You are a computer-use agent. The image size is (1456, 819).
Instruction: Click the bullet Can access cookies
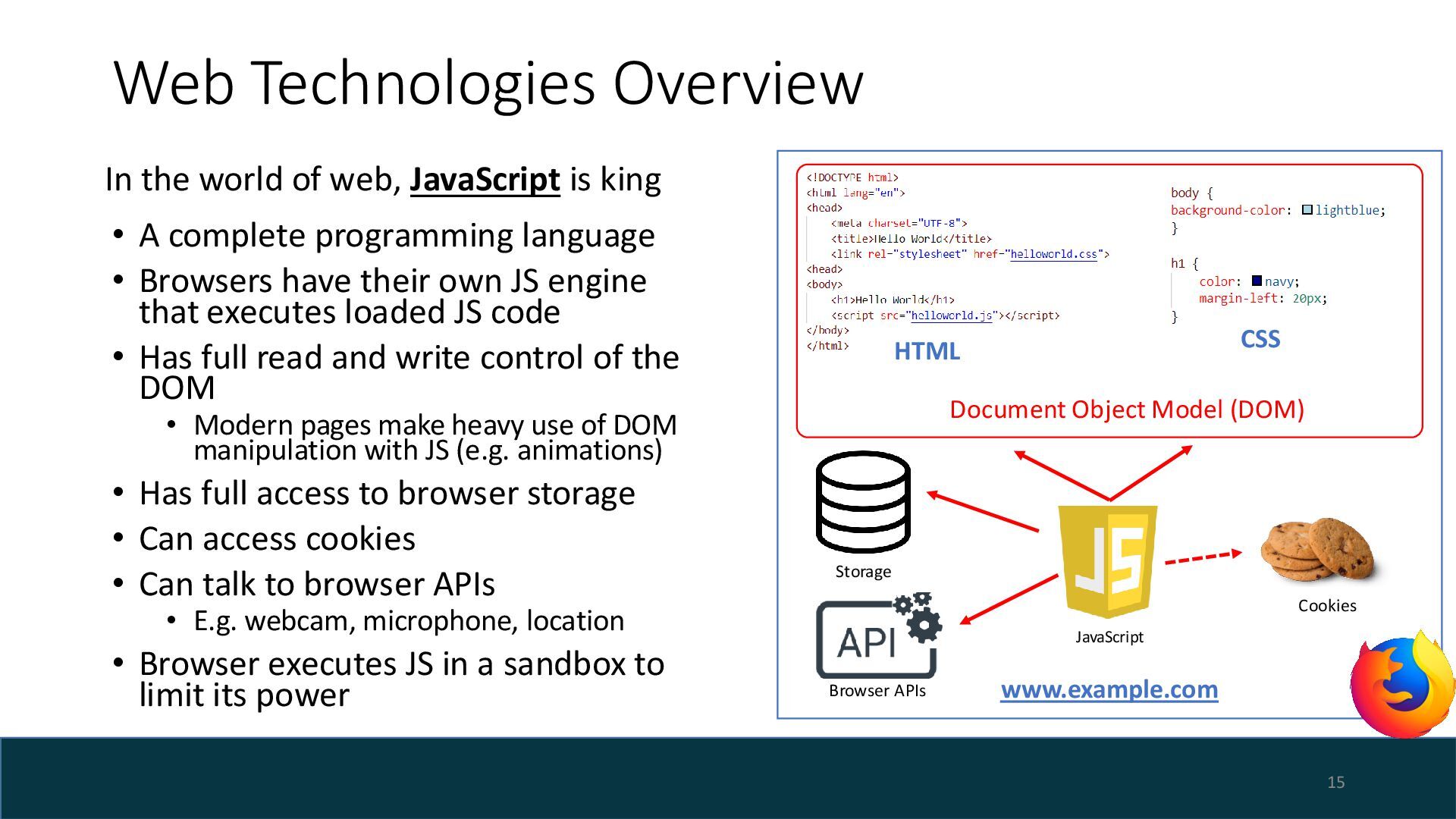[x=277, y=539]
